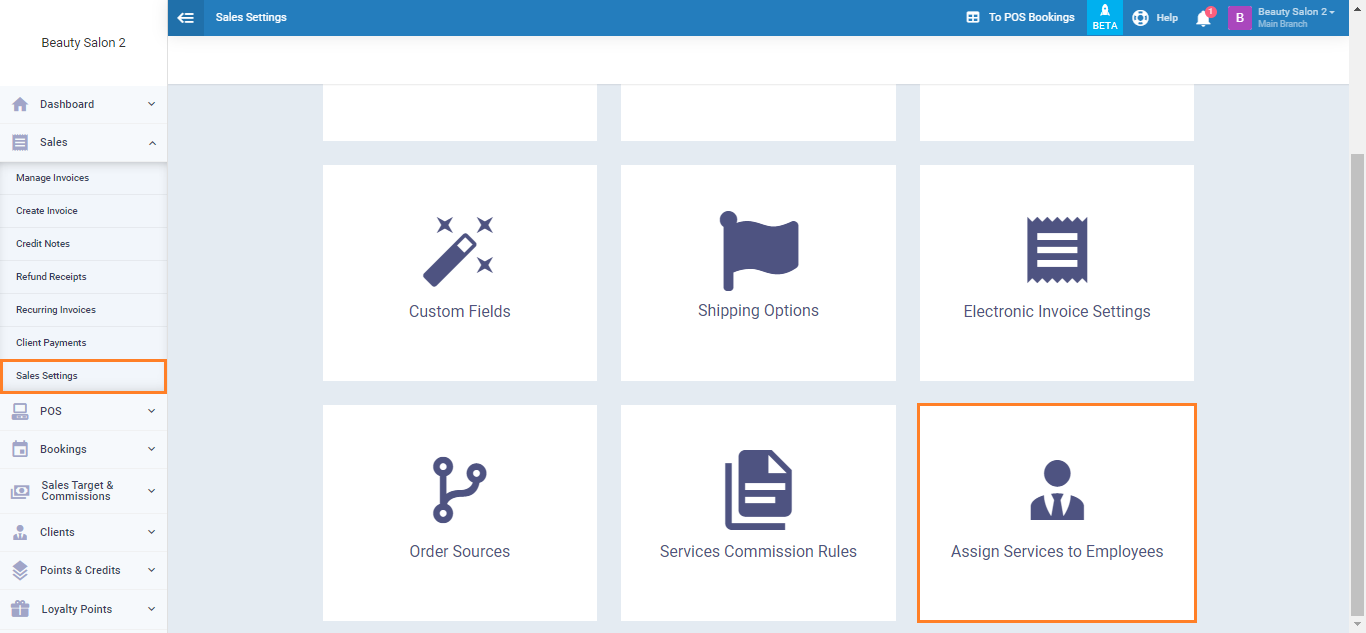The height and width of the screenshot is (633, 1366).
Task: Expand Sales Target & Commissions chevron
Action: [x=151, y=491]
